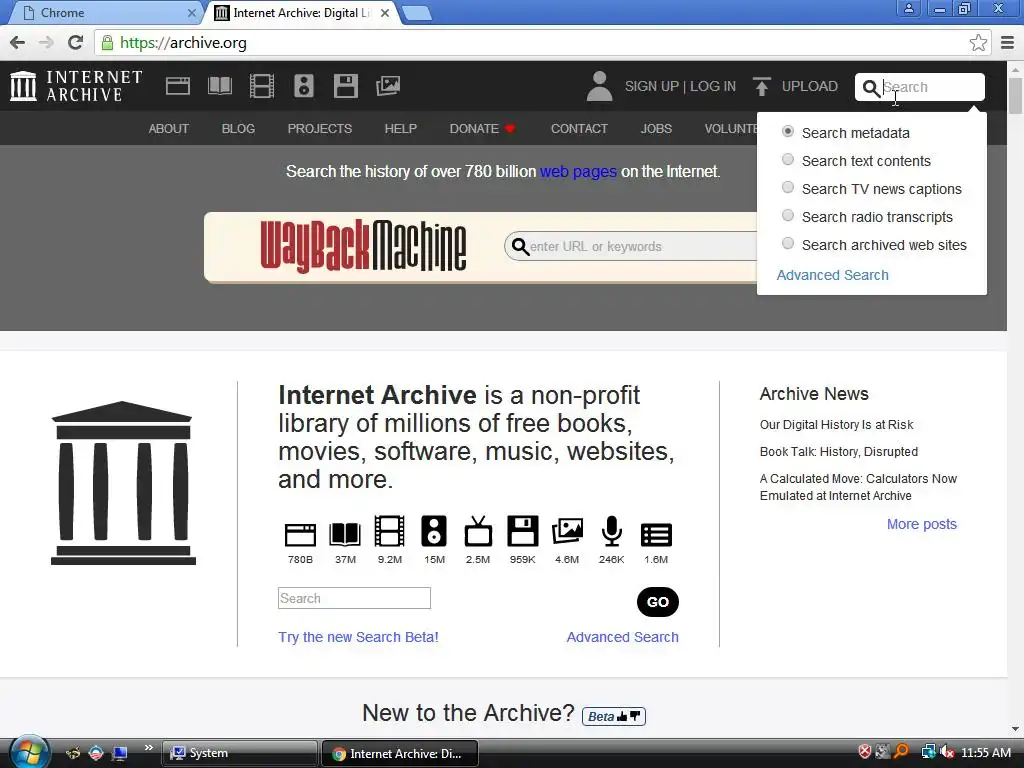This screenshot has width=1024, height=768.
Task: Click the web icon labeled 780B
Action: 300,534
